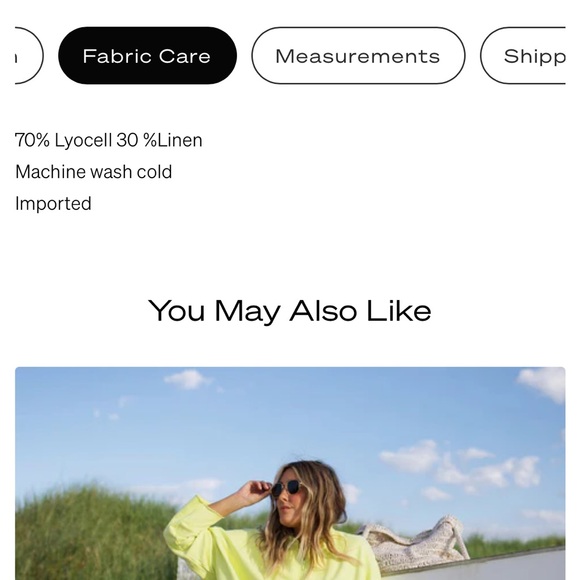Click the 'Imported' text line
The image size is (580, 580).
pos(53,204)
